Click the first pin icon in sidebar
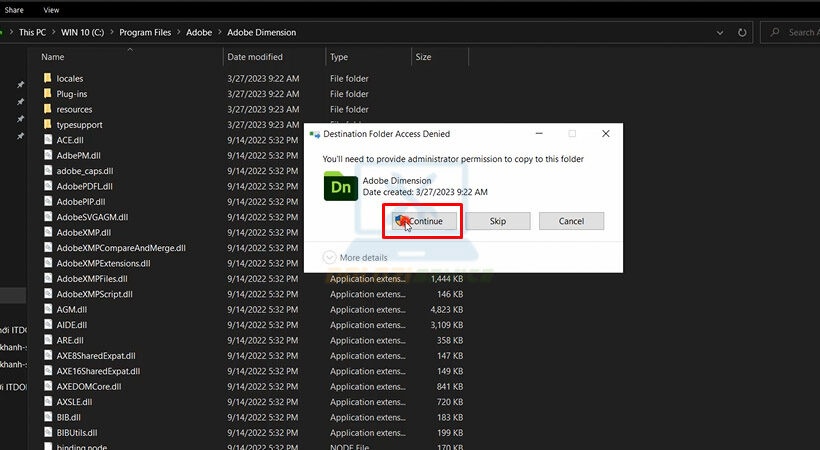 tap(20, 86)
